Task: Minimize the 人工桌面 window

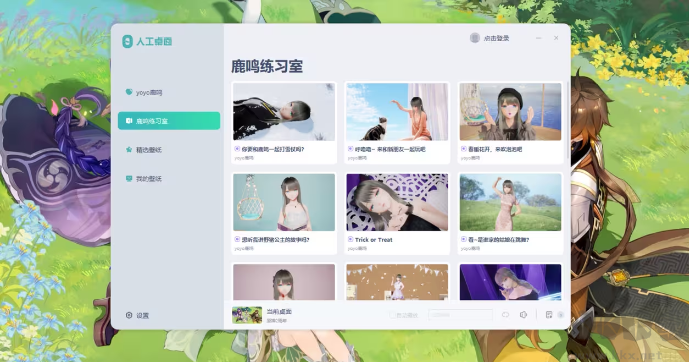Action: coord(539,38)
